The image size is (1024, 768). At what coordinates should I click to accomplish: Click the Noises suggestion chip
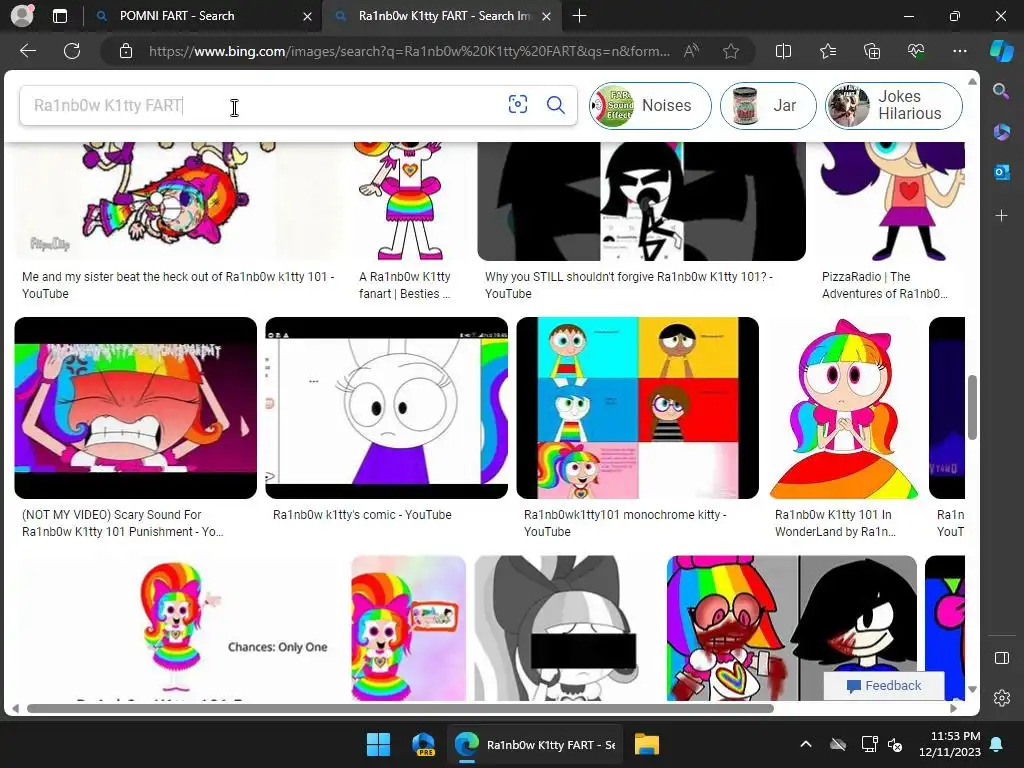click(650, 105)
